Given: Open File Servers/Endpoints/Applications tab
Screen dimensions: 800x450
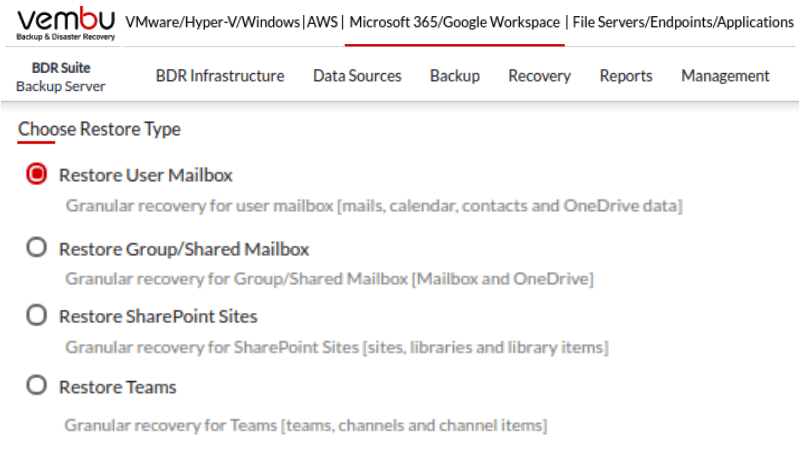Looking at the screenshot, I should pyautogui.click(x=683, y=22).
